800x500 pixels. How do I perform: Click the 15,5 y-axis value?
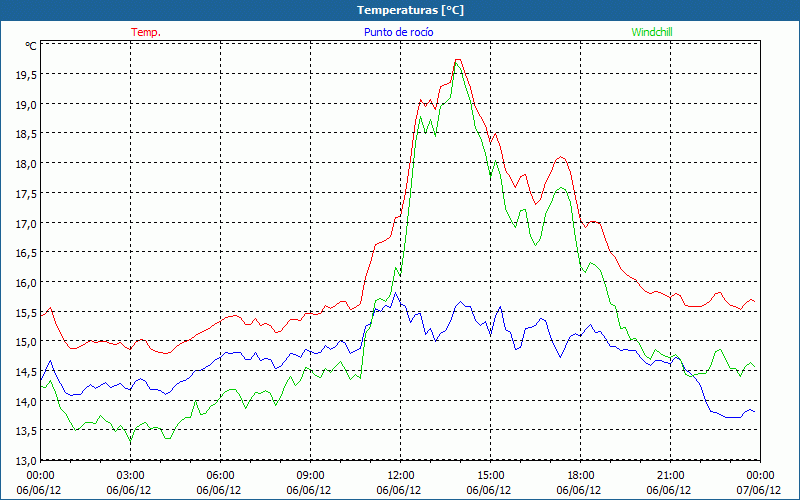click(27, 312)
